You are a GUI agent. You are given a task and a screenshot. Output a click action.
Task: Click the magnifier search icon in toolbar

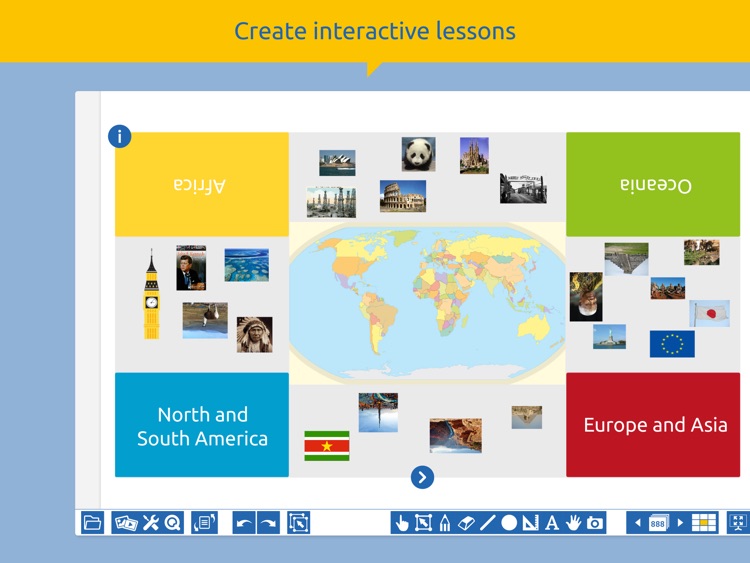click(173, 522)
